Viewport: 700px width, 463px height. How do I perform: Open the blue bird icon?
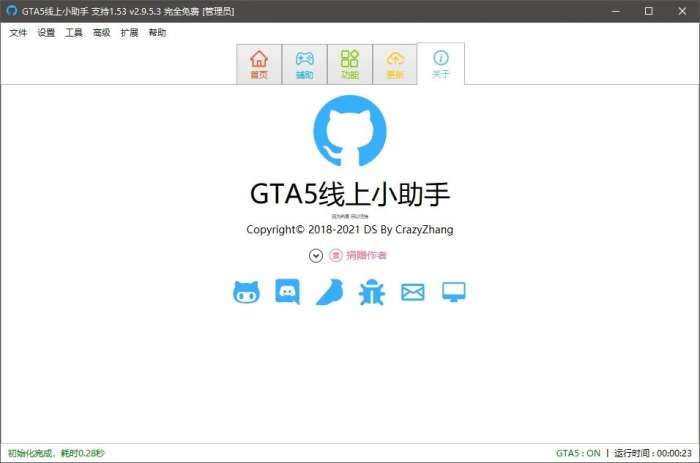click(x=330, y=292)
